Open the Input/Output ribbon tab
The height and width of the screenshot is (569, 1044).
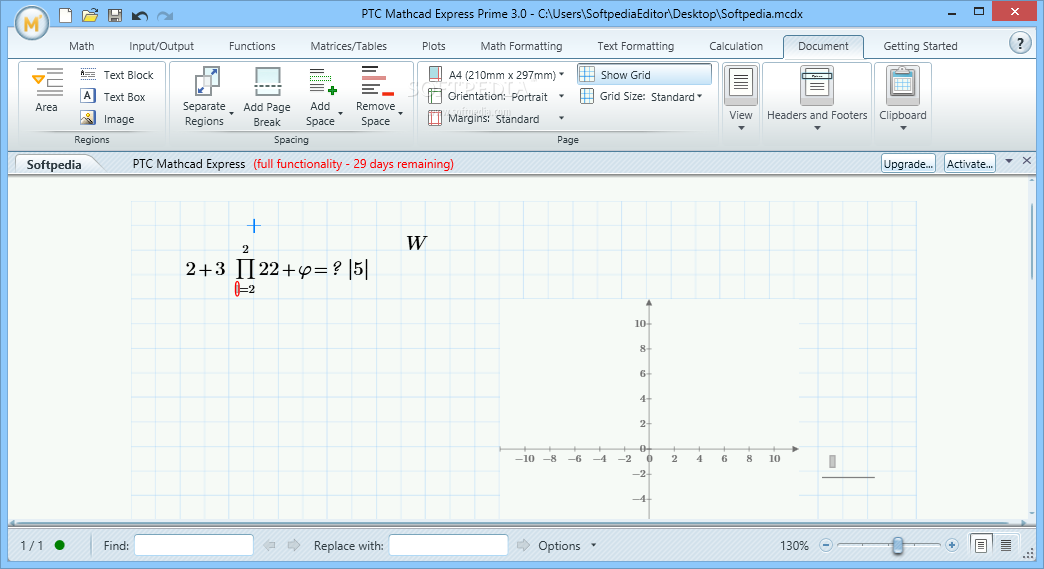pyautogui.click(x=161, y=46)
